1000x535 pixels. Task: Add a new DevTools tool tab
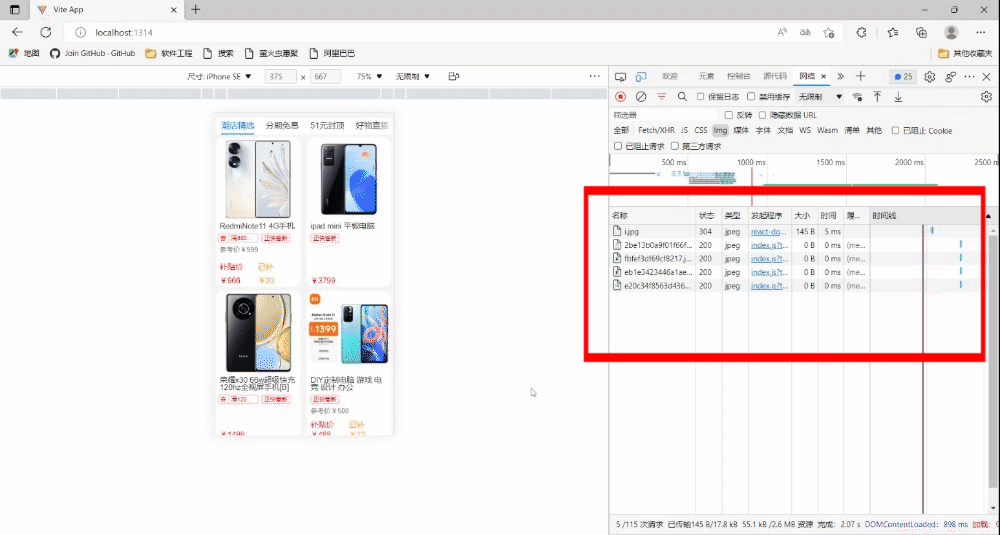coord(860,77)
